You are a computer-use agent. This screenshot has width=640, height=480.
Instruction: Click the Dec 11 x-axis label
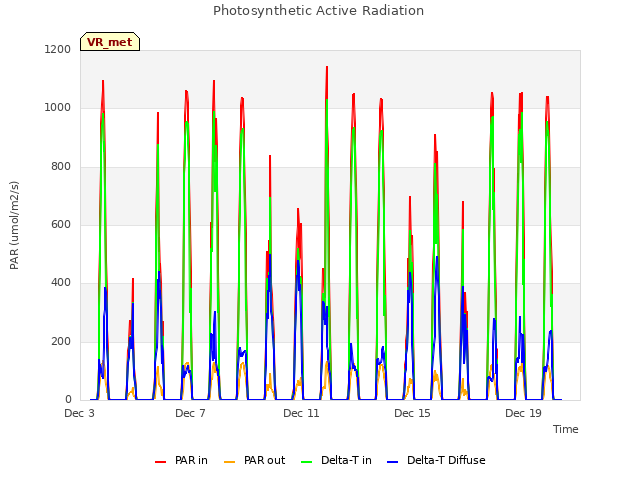(x=301, y=413)
